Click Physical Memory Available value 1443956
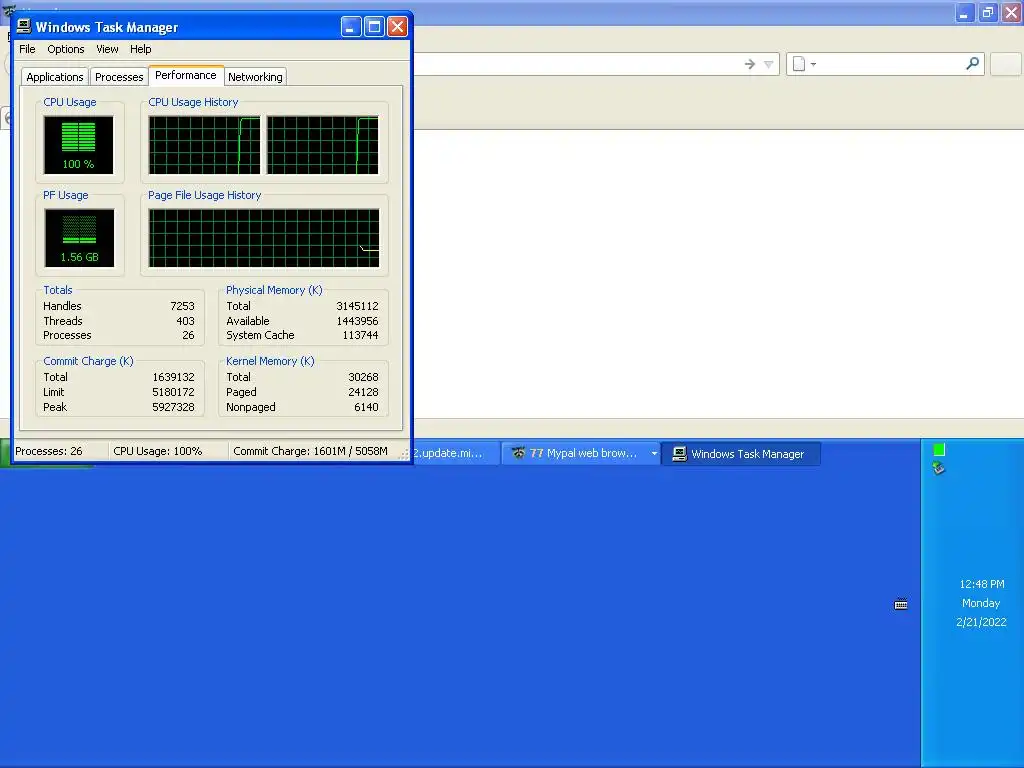The width and height of the screenshot is (1024, 768). (357, 321)
